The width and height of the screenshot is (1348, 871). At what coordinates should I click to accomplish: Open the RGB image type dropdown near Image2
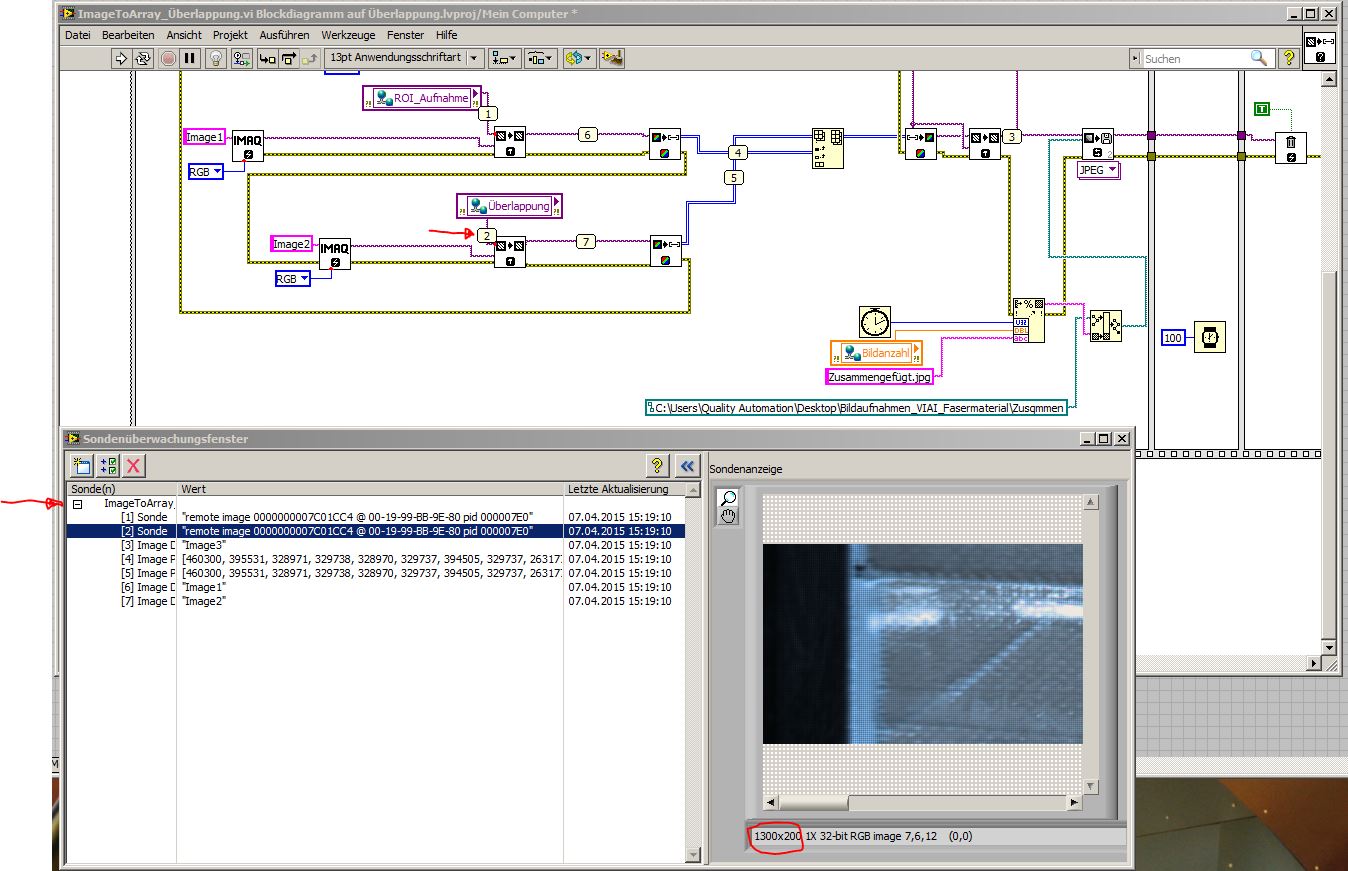tap(293, 279)
